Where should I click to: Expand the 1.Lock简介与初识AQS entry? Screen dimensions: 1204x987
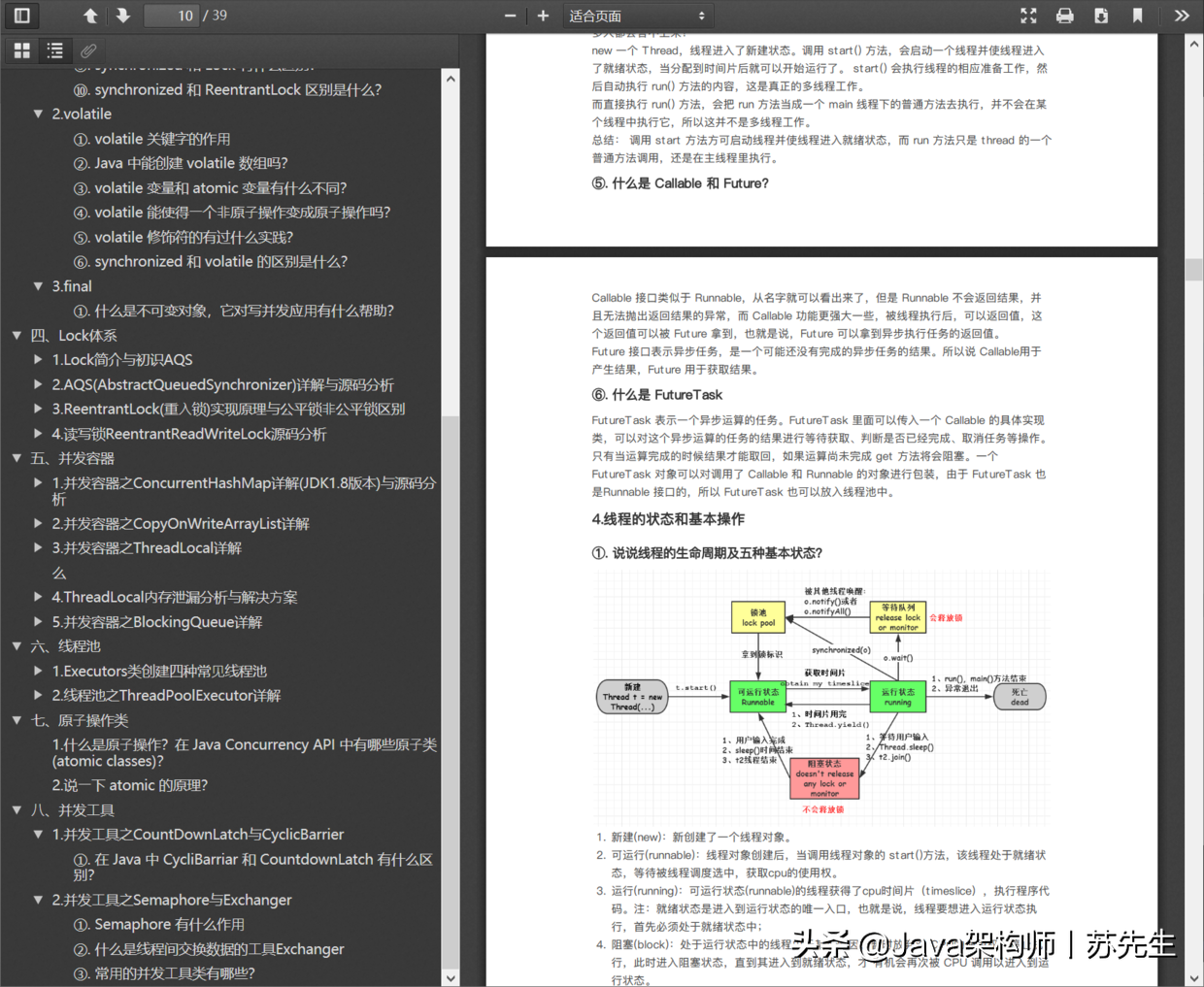tap(37, 360)
